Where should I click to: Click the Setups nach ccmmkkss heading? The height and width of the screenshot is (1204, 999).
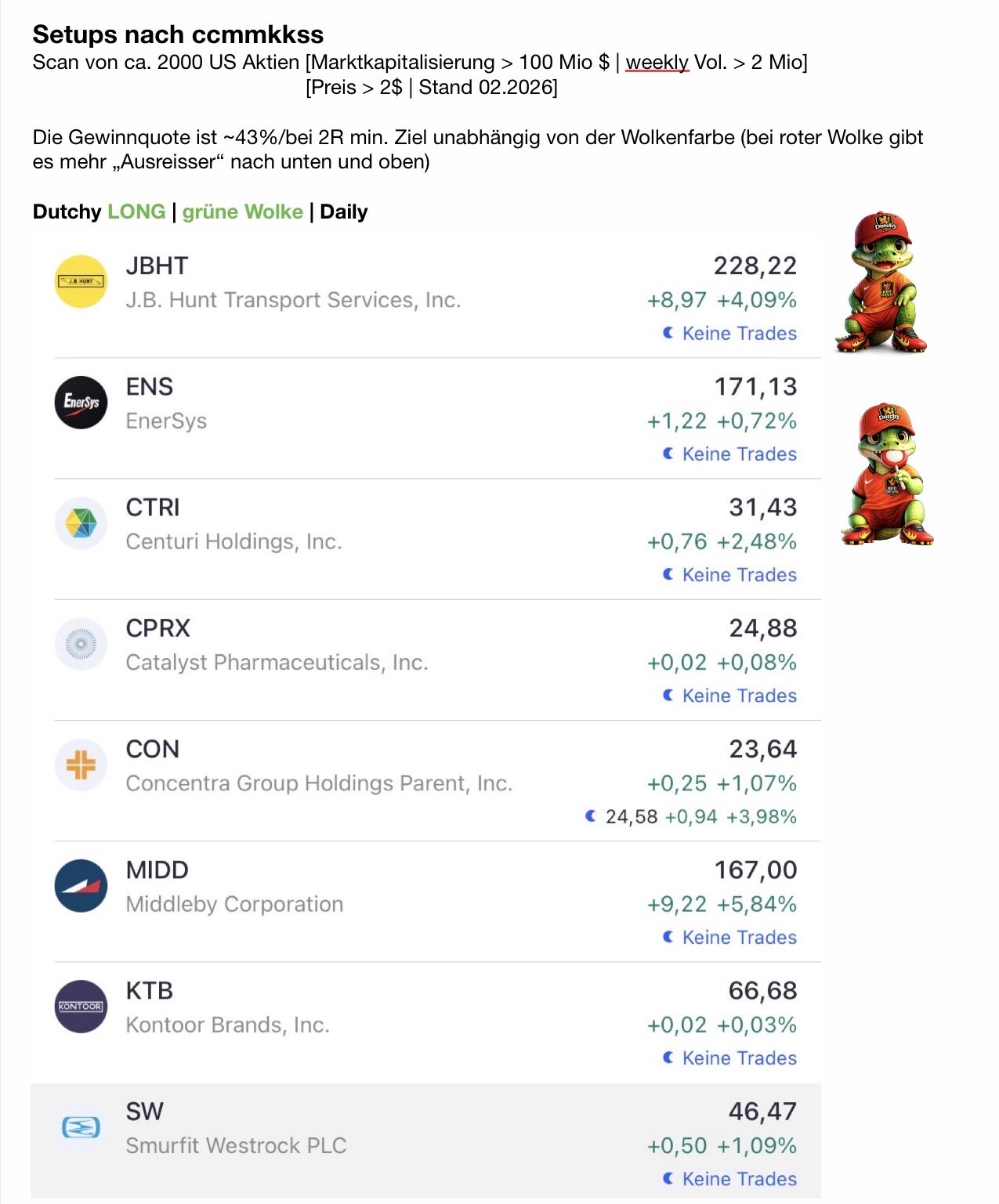[x=178, y=34]
